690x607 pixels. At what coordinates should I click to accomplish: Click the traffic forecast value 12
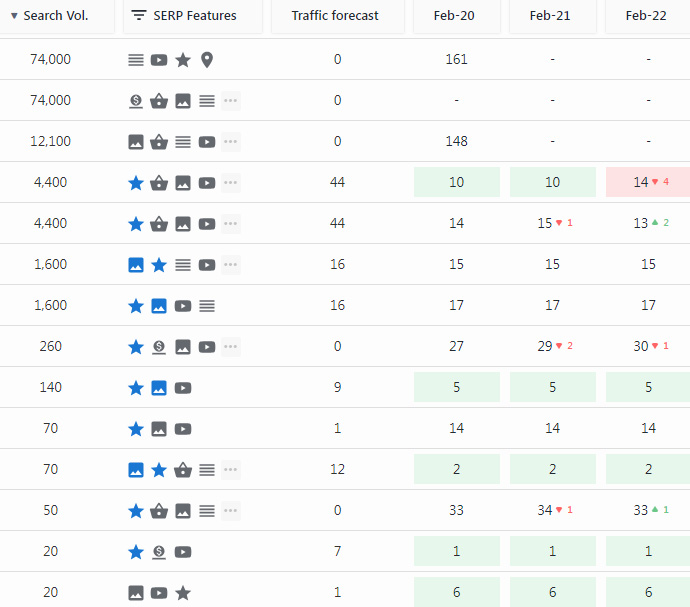(338, 469)
